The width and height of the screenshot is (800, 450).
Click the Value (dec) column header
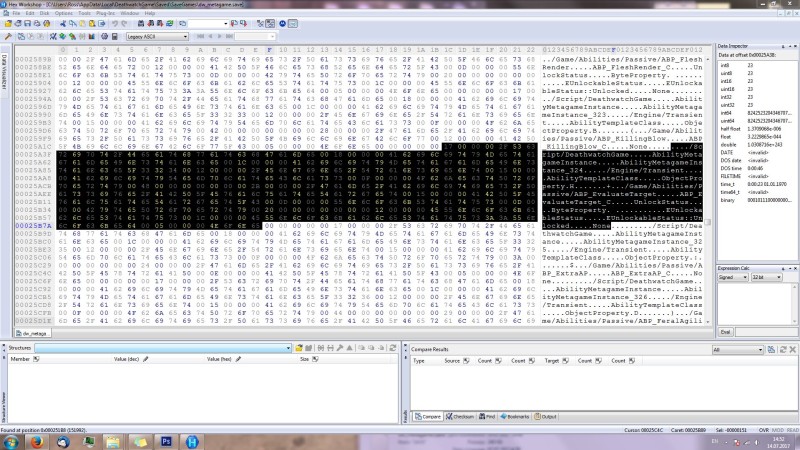(127, 359)
